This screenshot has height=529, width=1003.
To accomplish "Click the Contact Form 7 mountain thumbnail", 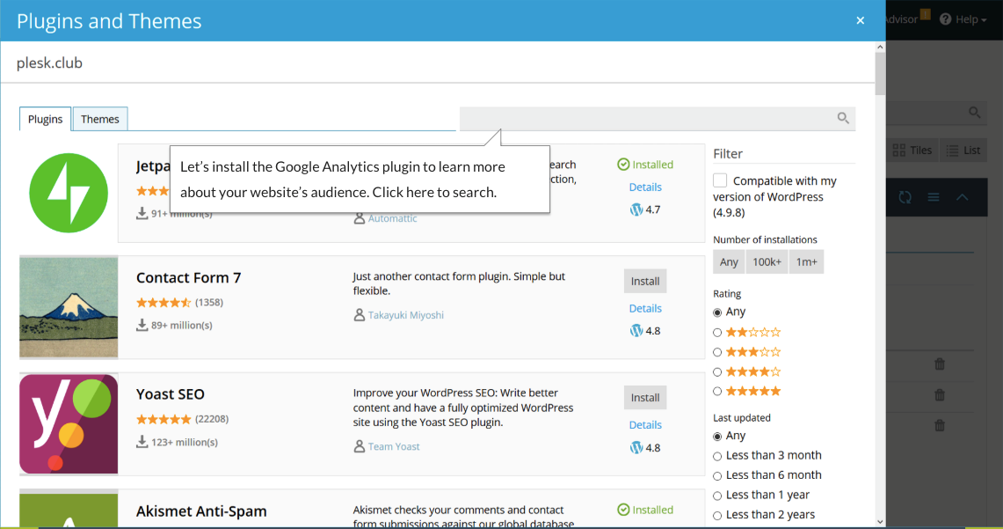I will point(68,307).
